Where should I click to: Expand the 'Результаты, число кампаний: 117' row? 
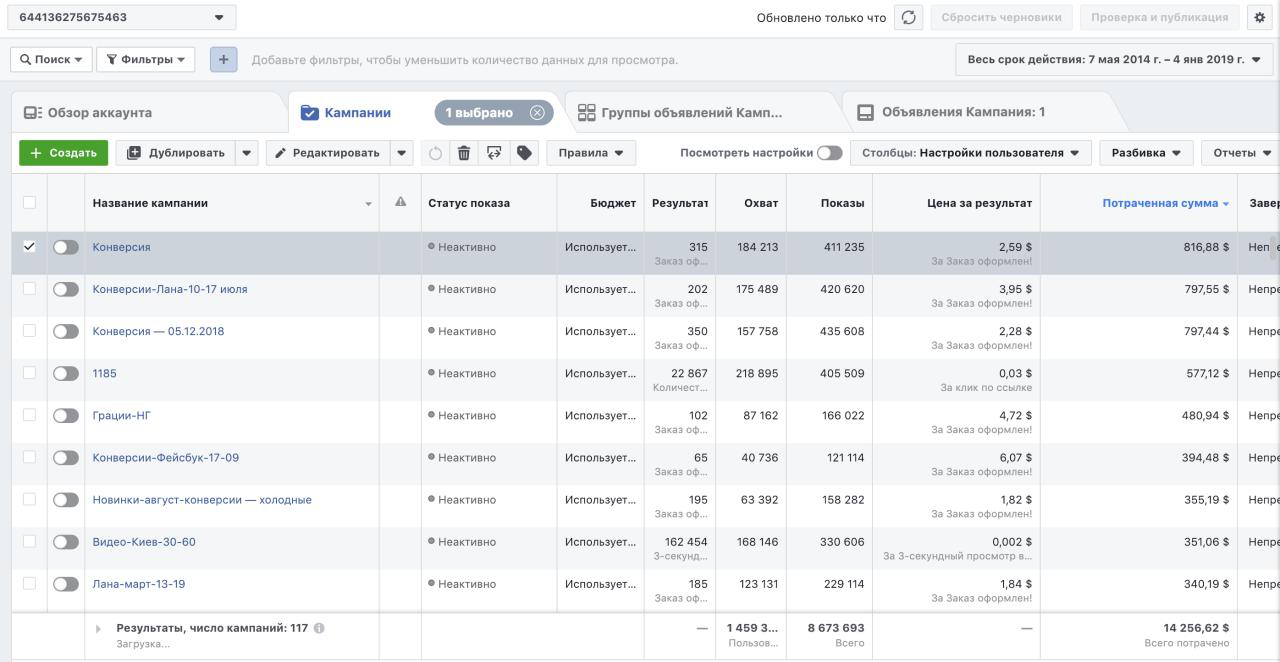pyautogui.click(x=98, y=628)
